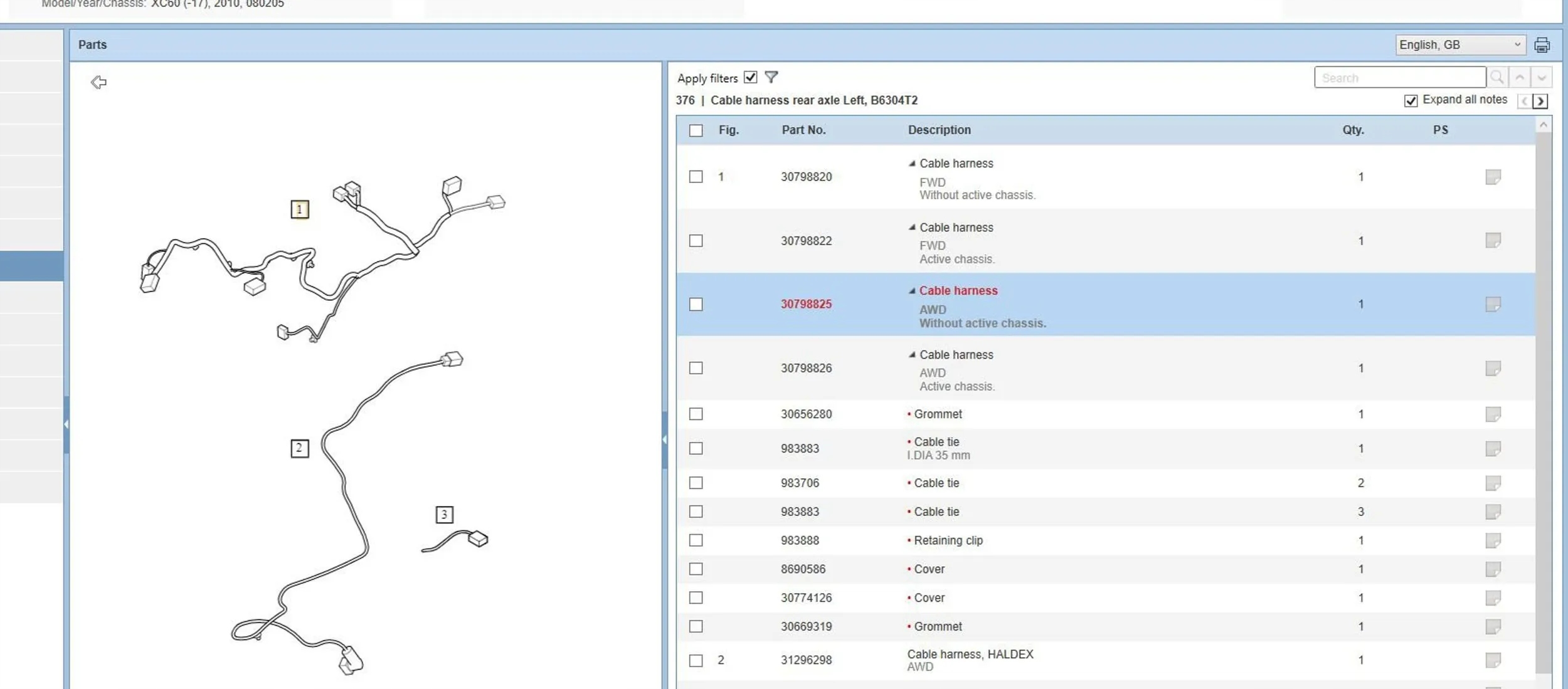Open note icon for Grommet 30656280

pyautogui.click(x=1493, y=414)
